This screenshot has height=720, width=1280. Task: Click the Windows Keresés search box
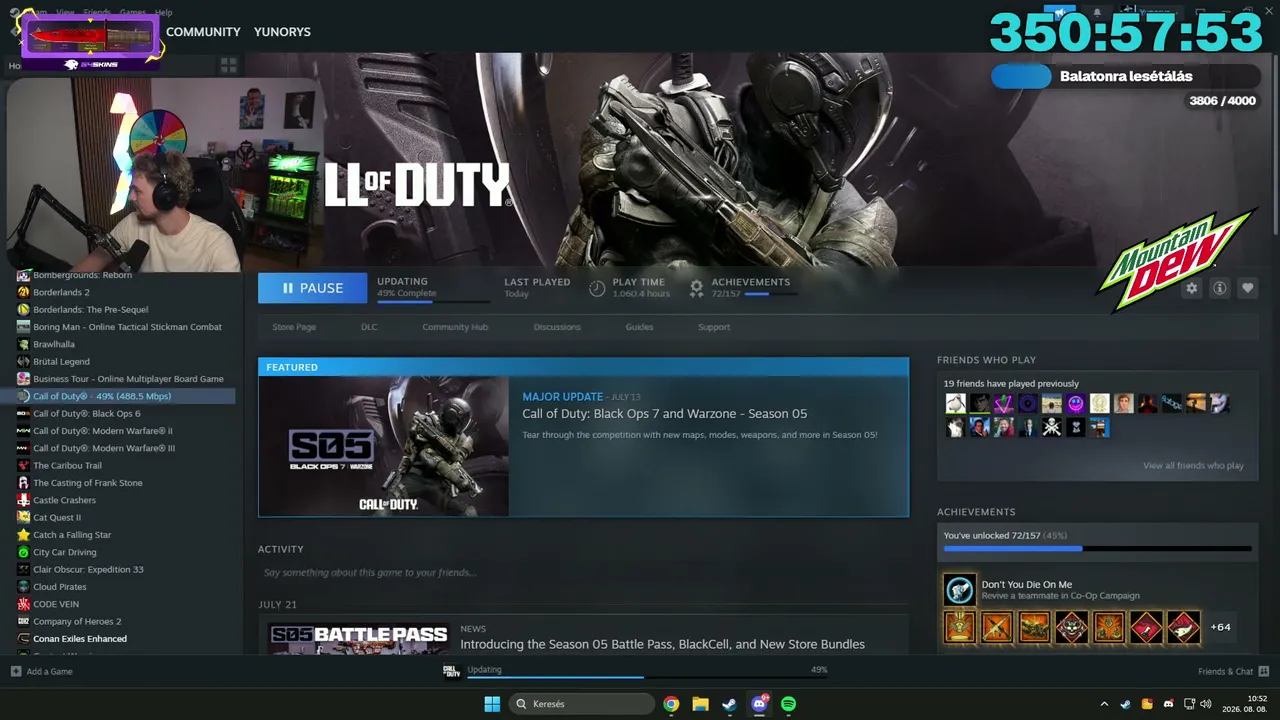coord(584,704)
